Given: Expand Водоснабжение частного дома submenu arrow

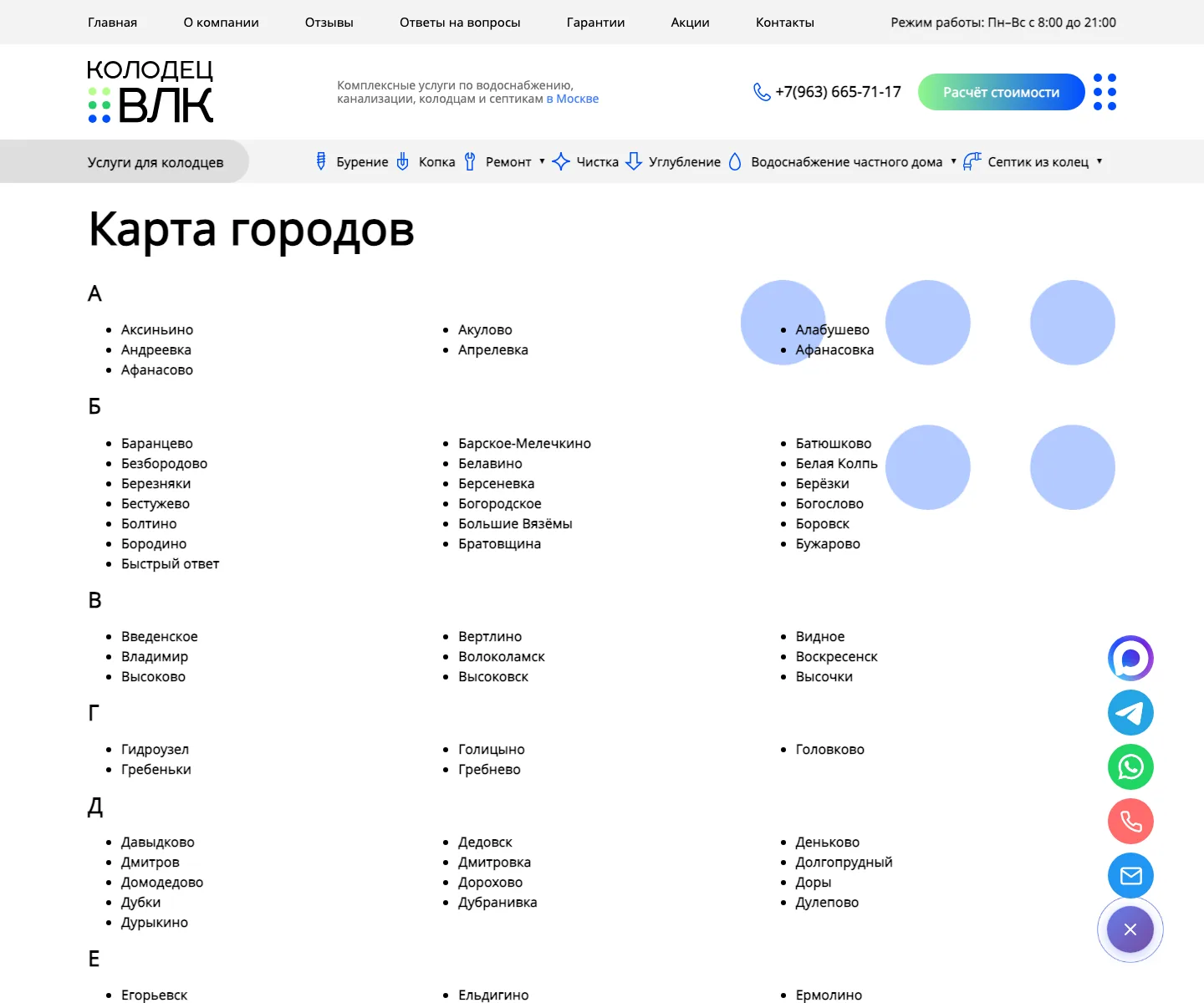Looking at the screenshot, I should (953, 161).
